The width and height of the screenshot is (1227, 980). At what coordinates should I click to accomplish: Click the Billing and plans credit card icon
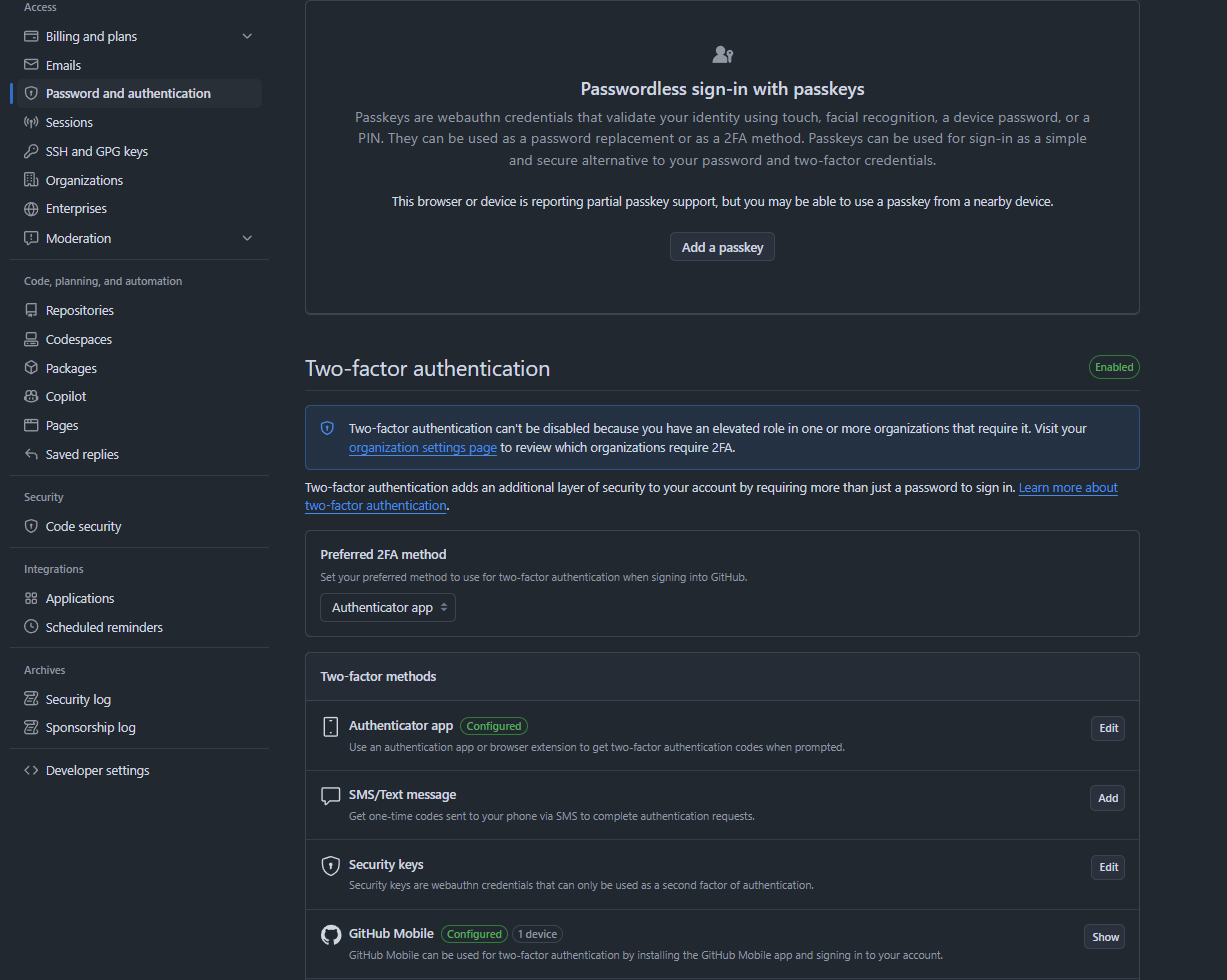click(31, 37)
